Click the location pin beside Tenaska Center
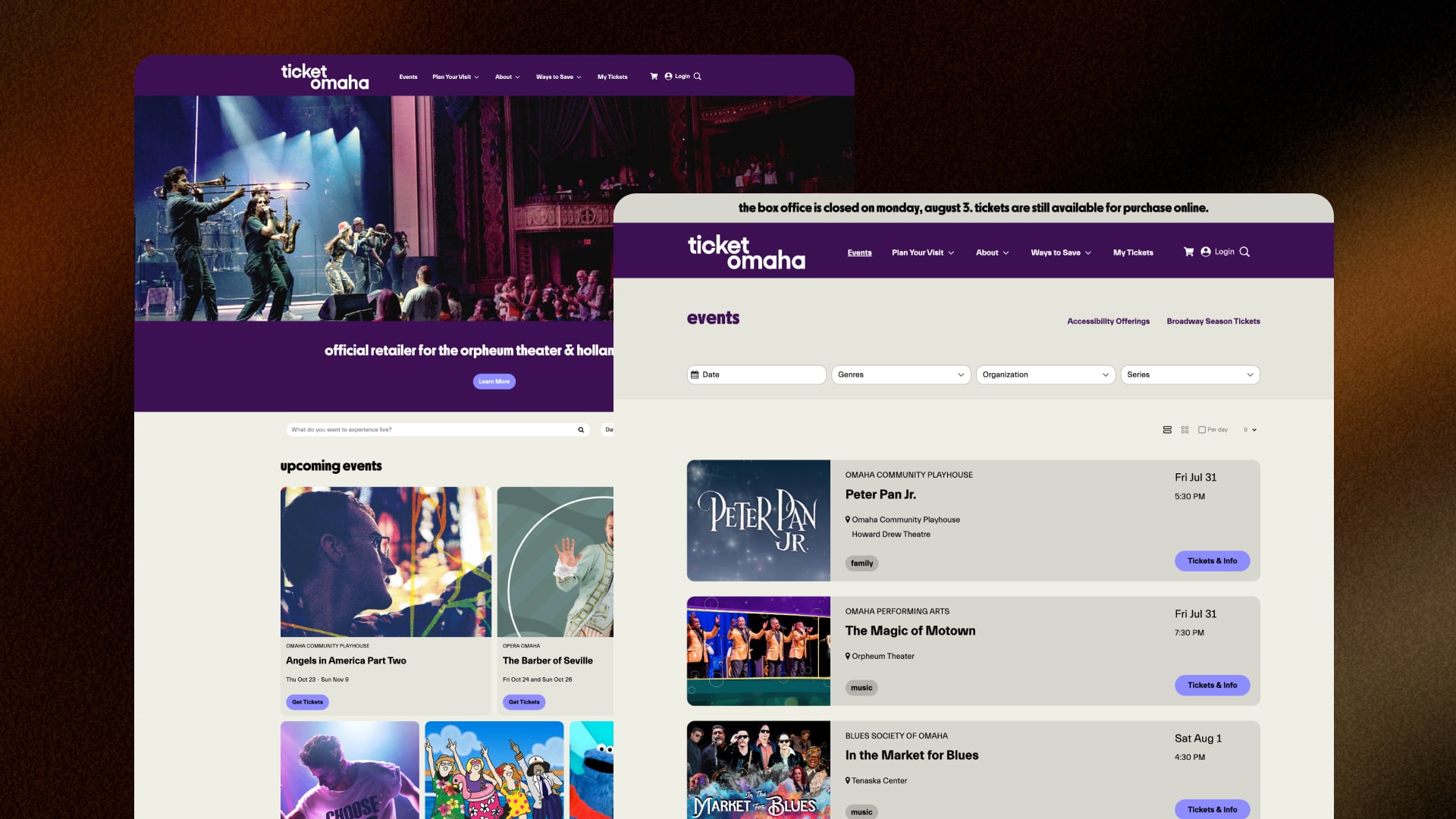This screenshot has width=1456, height=819. coord(848,780)
